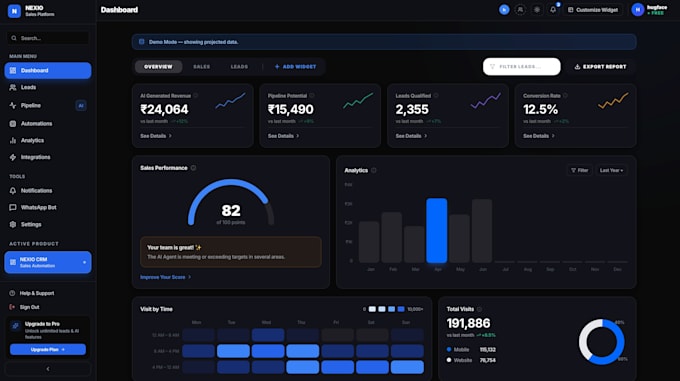680x381 pixels.
Task: Open See Details for AI Generated Revenue
Action: point(156,136)
